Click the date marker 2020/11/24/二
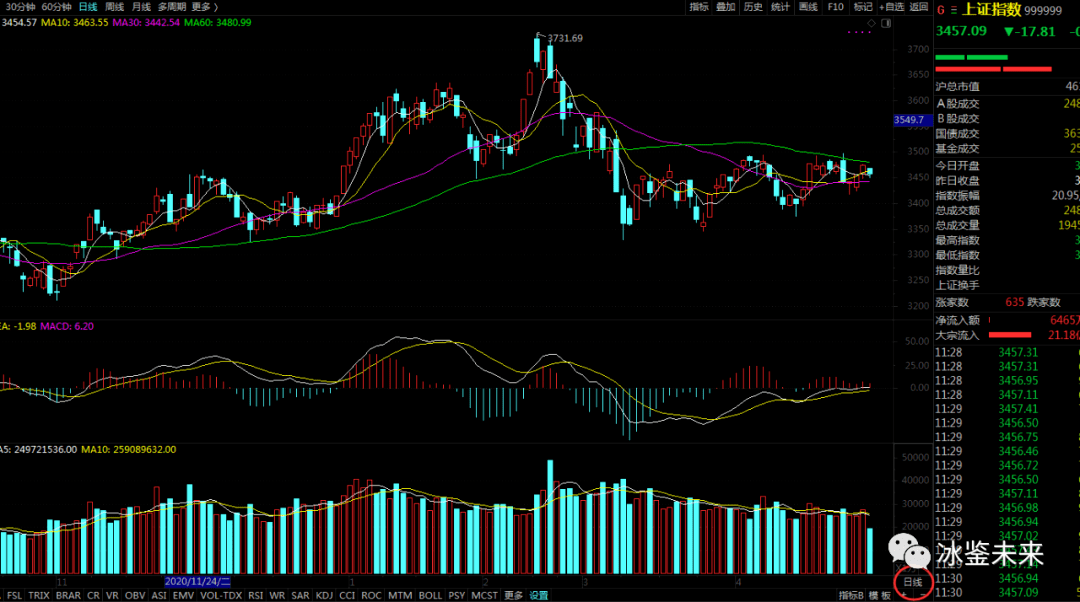Screen dimensions: 1080x602 pyautogui.click(x=198, y=582)
